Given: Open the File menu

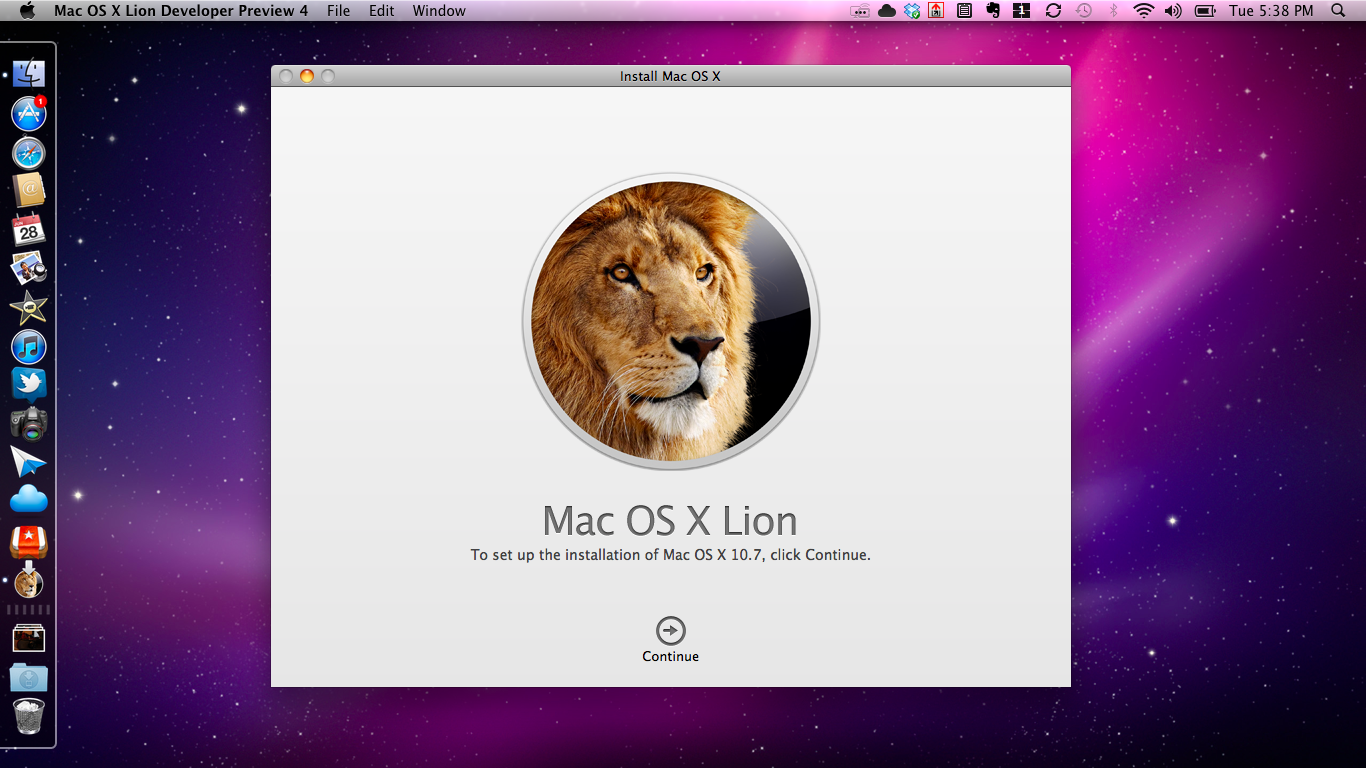Looking at the screenshot, I should [339, 11].
